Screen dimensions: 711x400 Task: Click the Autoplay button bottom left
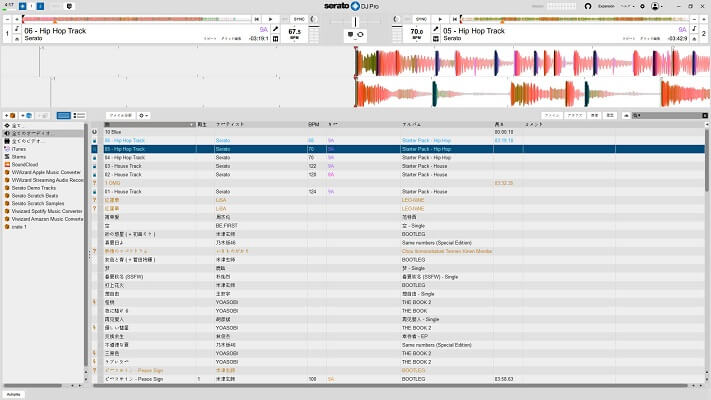14,395
